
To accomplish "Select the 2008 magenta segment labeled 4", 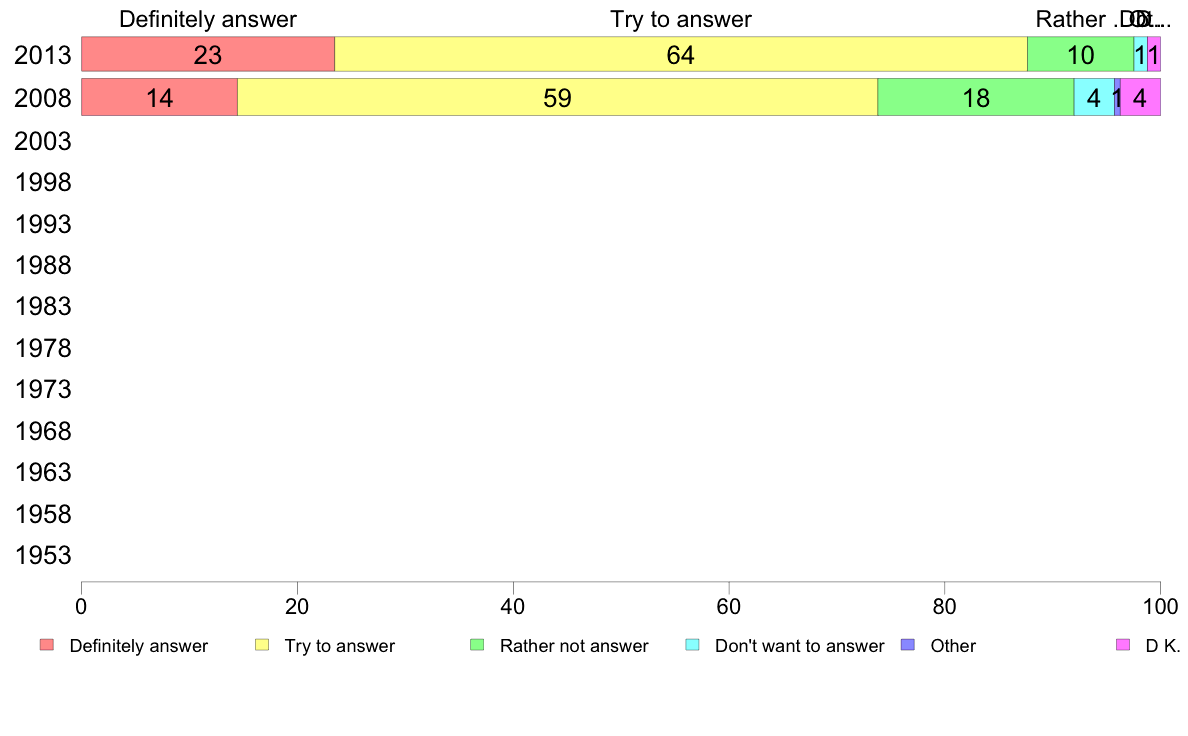I will point(1140,97).
